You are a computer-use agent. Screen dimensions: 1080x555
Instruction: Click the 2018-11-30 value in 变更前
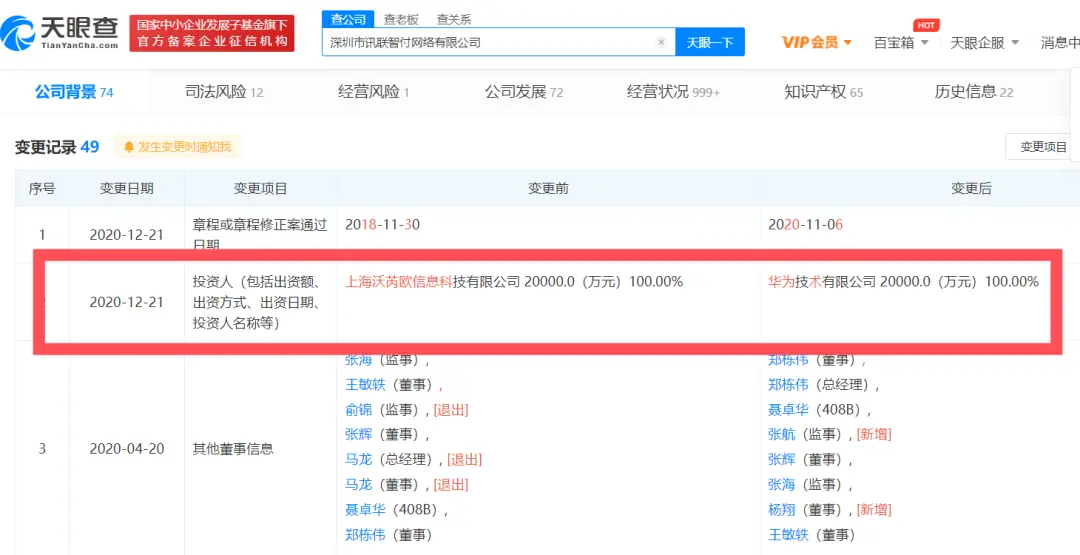[382, 224]
